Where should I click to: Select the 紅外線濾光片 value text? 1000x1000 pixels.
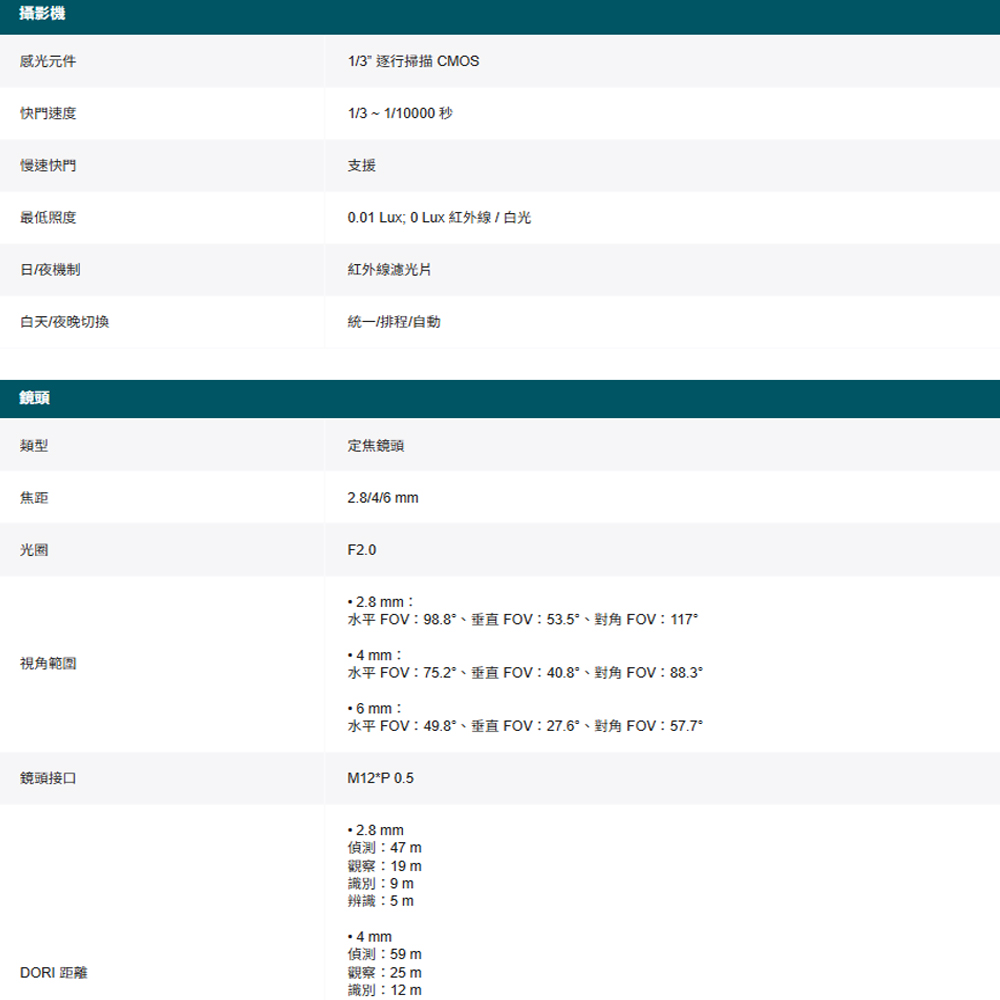[390, 270]
